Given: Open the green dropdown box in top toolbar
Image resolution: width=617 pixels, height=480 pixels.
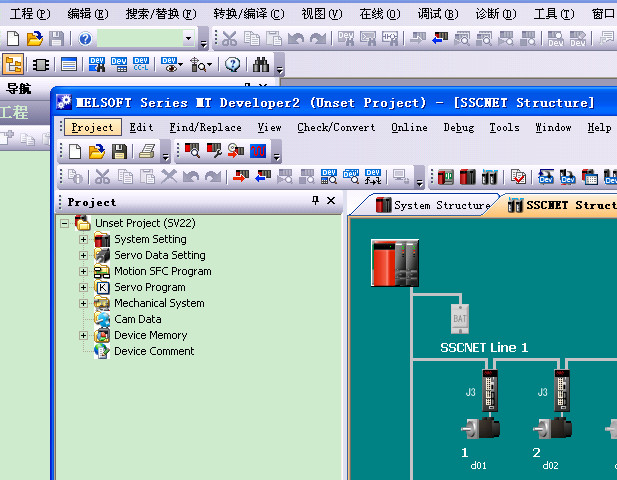Looking at the screenshot, I should [189, 38].
